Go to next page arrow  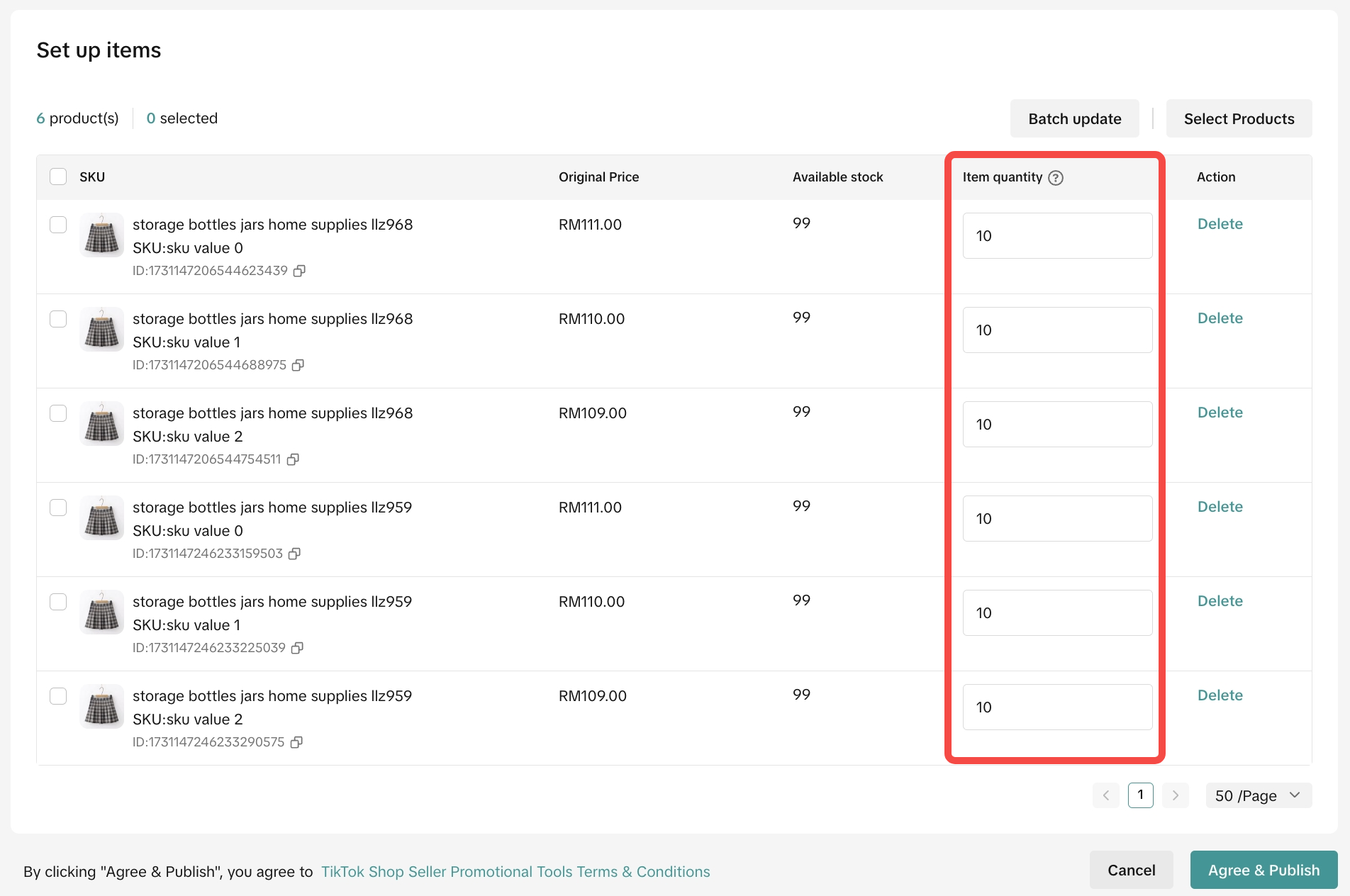[x=1175, y=795]
